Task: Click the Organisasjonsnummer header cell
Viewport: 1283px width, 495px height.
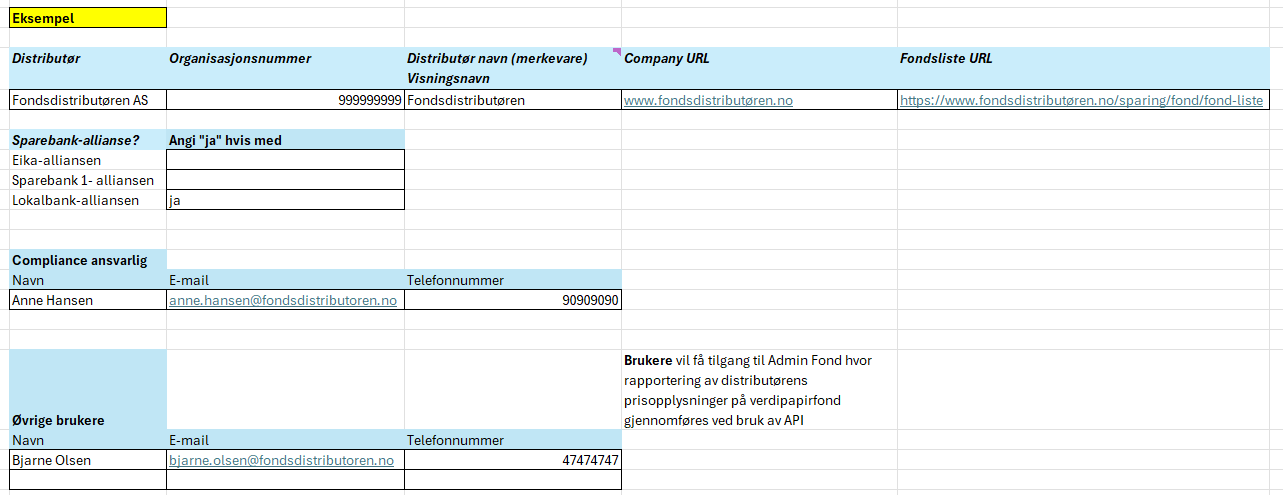Action: tap(286, 68)
